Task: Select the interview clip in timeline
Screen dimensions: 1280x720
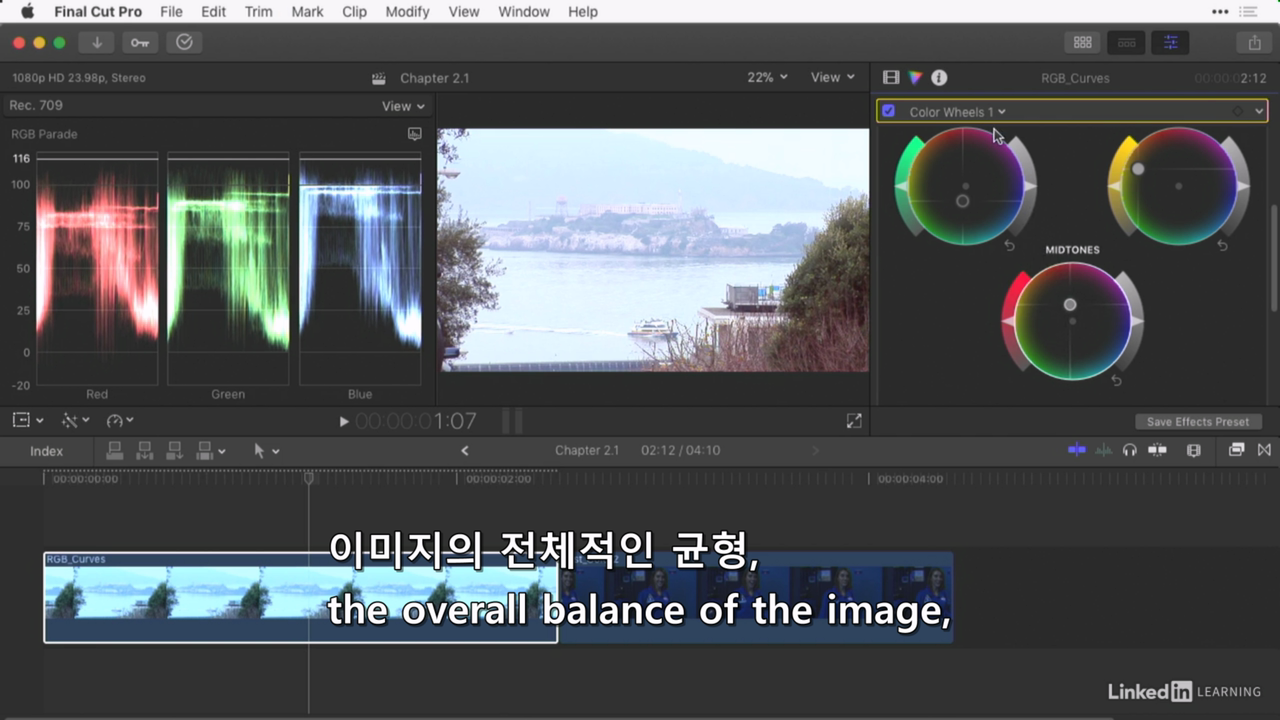Action: coord(755,597)
